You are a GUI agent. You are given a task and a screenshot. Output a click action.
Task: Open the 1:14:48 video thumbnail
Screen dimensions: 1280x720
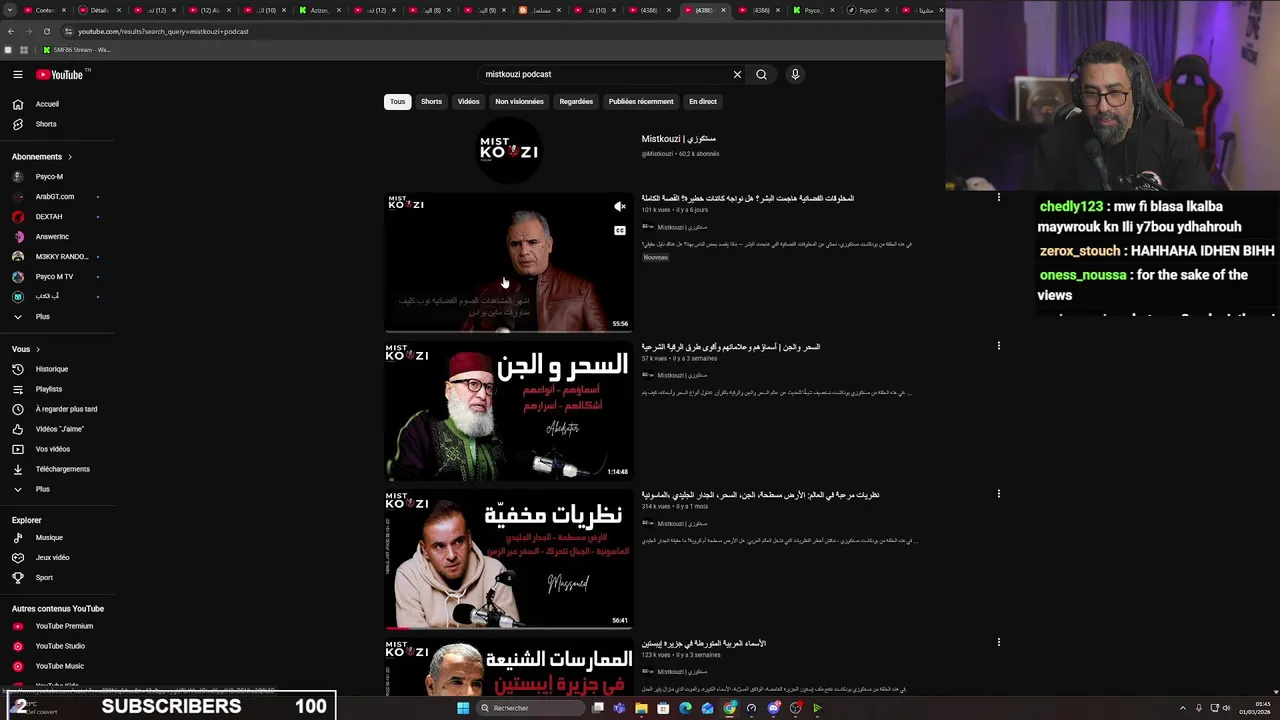509,411
